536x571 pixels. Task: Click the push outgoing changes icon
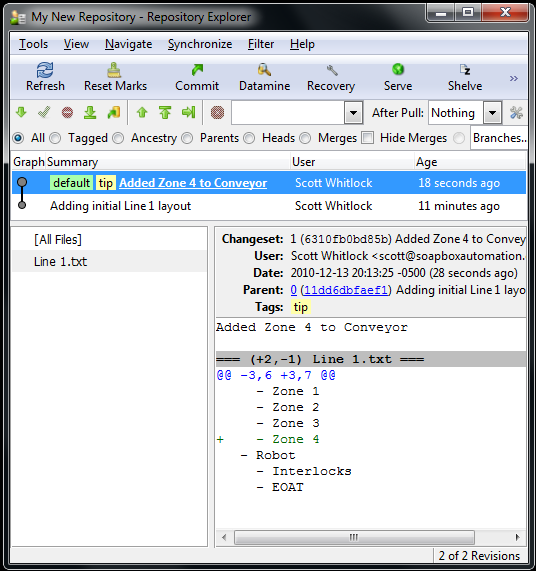pyautogui.click(x=165, y=112)
